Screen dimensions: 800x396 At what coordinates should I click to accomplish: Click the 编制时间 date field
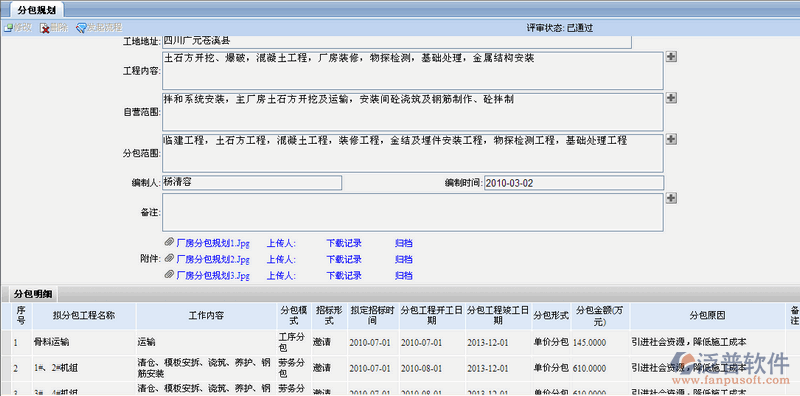pyautogui.click(x=574, y=183)
